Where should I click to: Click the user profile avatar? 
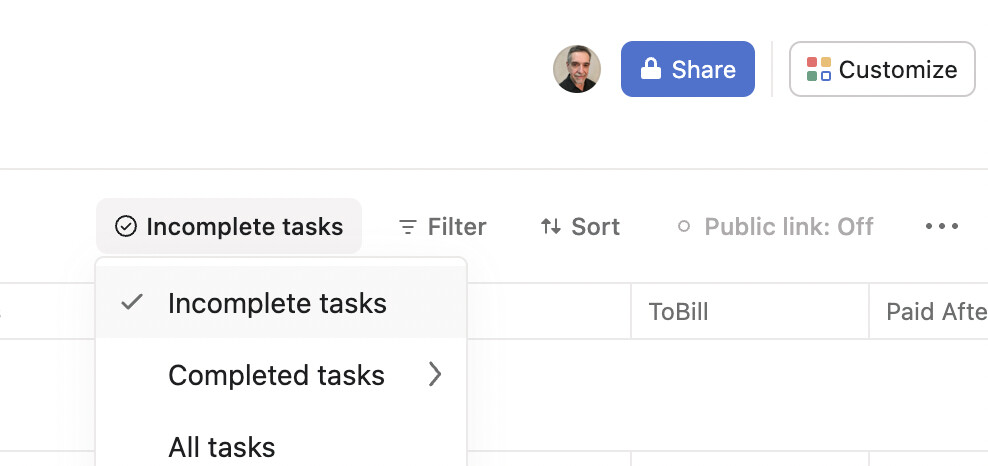click(577, 69)
